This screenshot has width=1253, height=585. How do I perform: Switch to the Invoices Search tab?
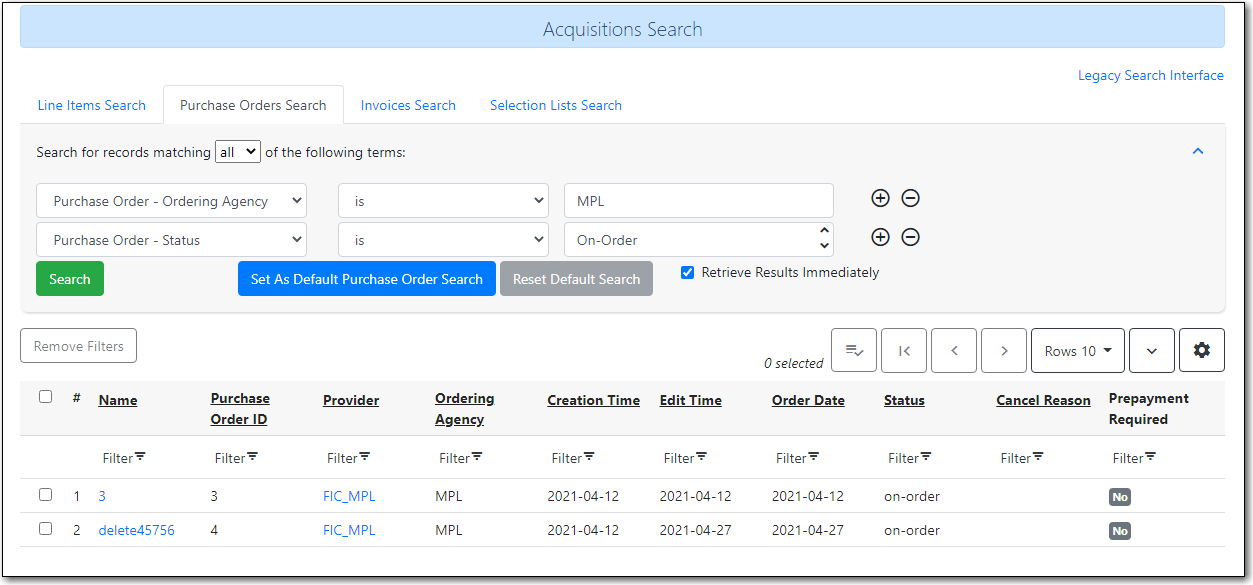[408, 104]
